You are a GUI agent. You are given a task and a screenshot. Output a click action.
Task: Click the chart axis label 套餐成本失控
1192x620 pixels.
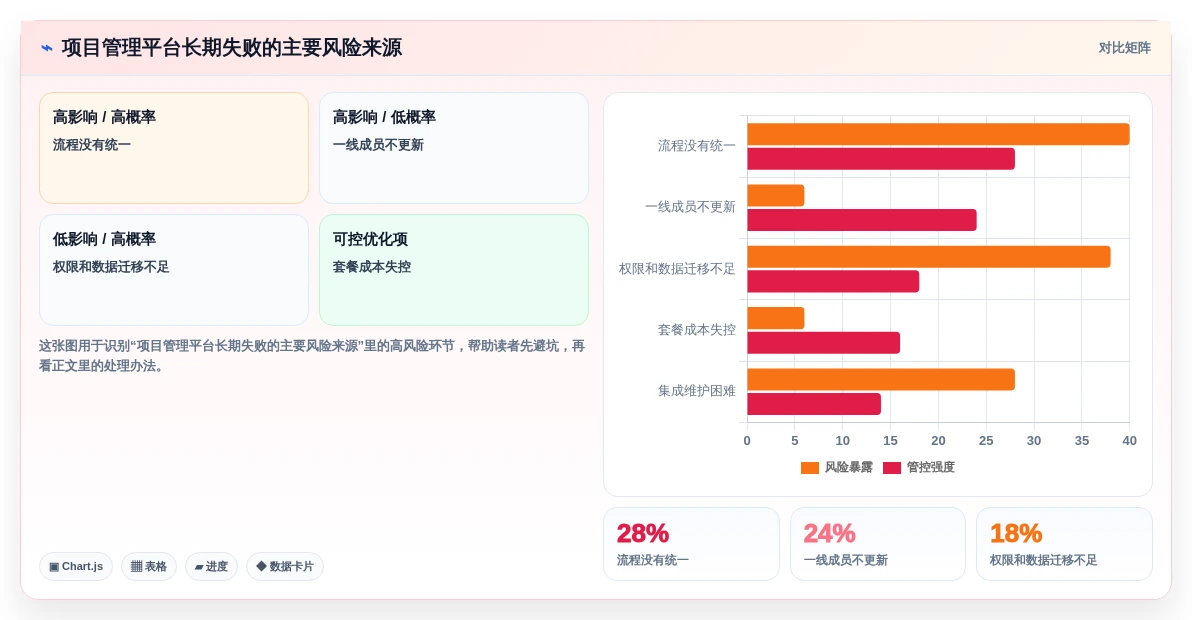point(696,330)
